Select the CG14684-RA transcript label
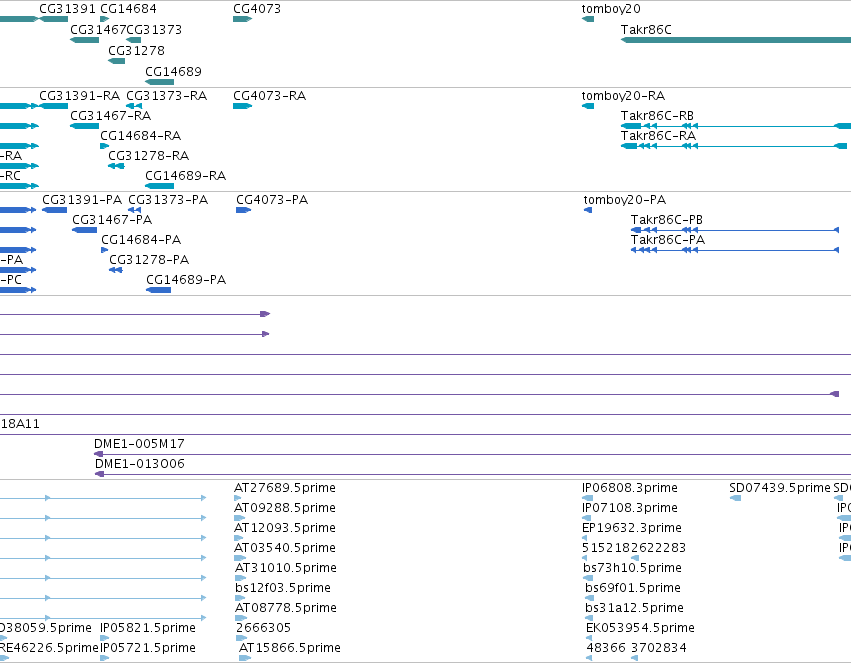The image size is (851, 663). [141, 136]
